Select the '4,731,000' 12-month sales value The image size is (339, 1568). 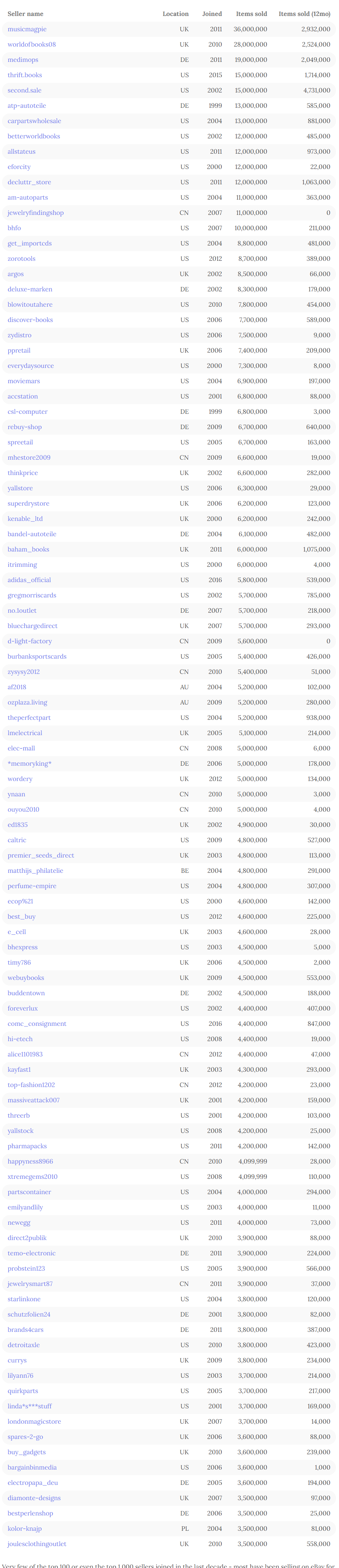(317, 90)
